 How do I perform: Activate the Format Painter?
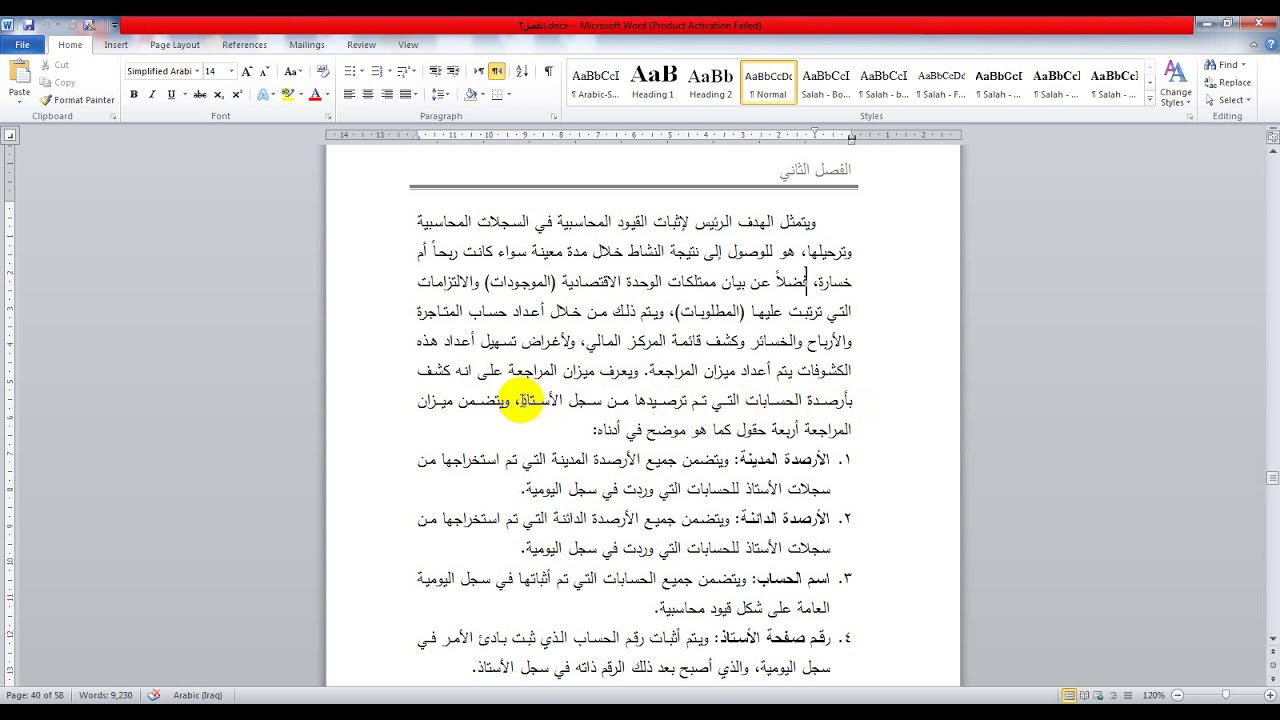tap(77, 100)
